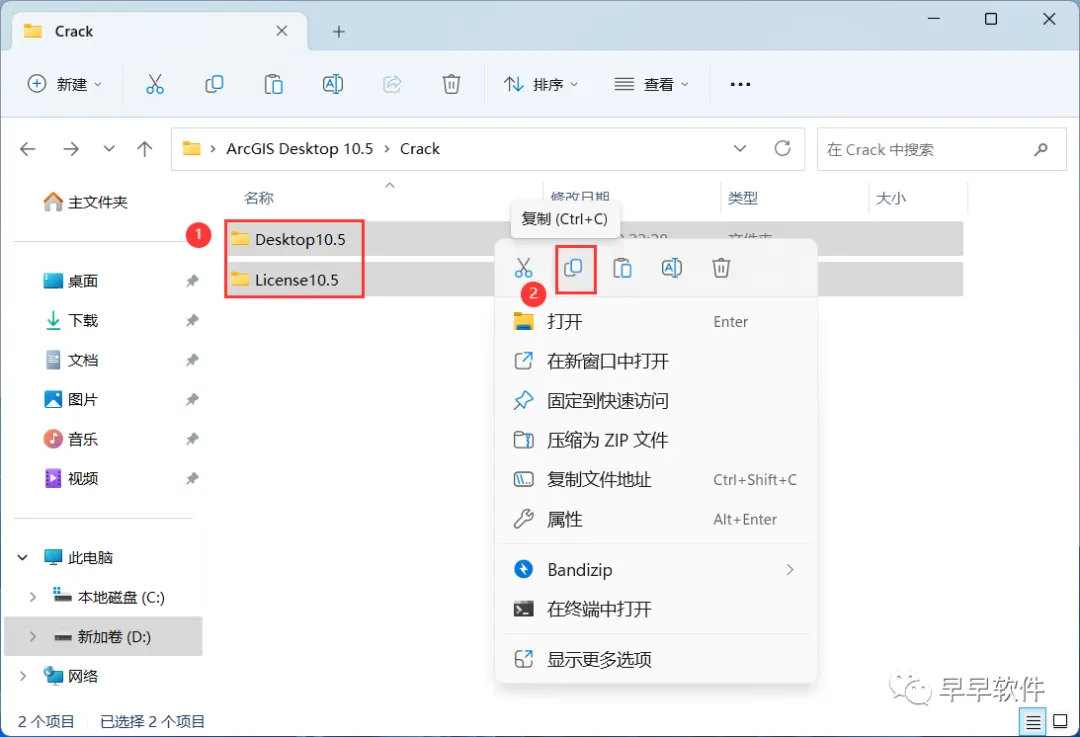Viewport: 1080px width, 737px height.
Task: Click the Cut scissors icon in the context menu
Action: click(x=523, y=267)
